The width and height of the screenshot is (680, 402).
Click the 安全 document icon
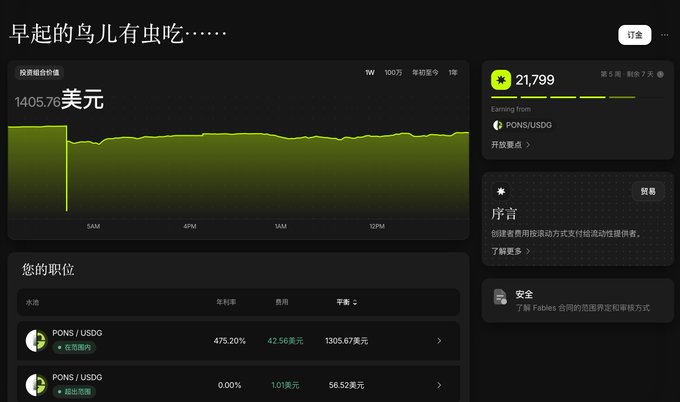tap(500, 297)
